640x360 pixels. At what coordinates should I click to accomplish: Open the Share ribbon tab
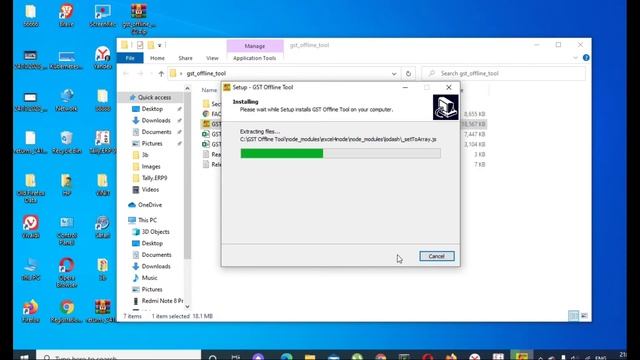[185, 58]
